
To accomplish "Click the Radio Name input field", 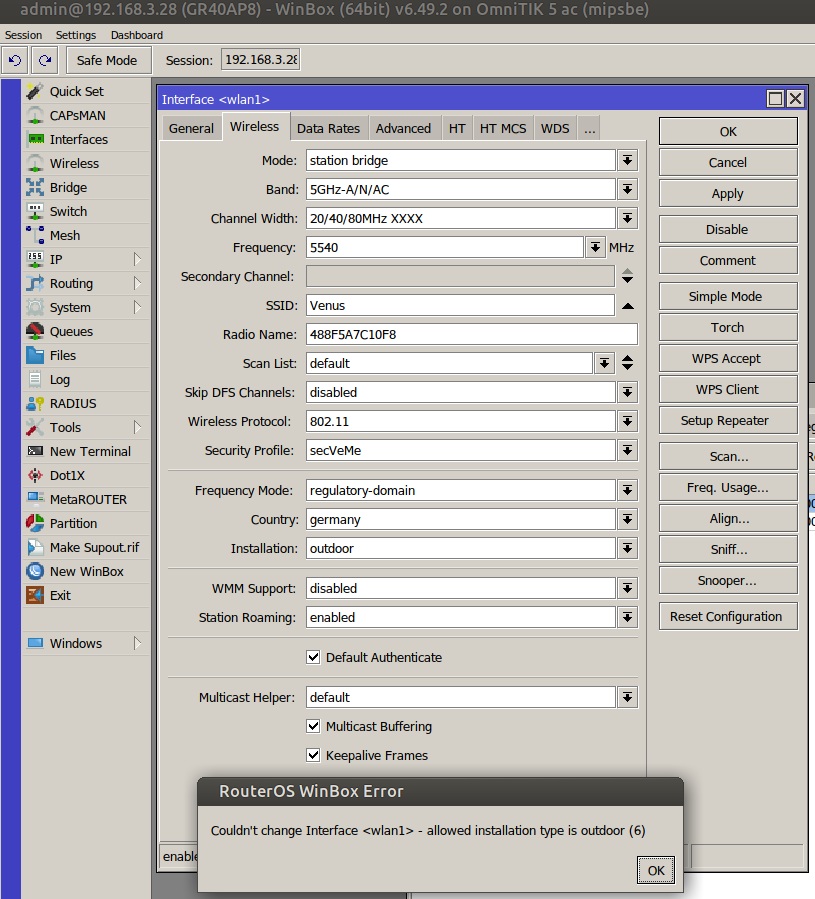I will [x=471, y=334].
